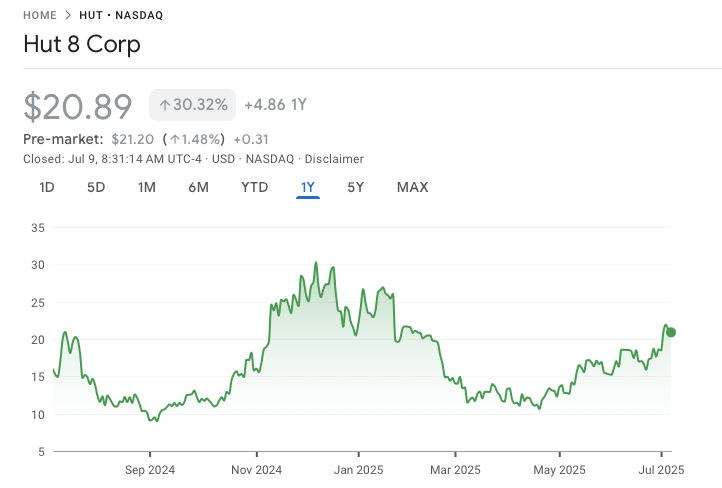The width and height of the screenshot is (722, 488).
Task: Click the 30 y-axis label
Action: tap(38, 265)
